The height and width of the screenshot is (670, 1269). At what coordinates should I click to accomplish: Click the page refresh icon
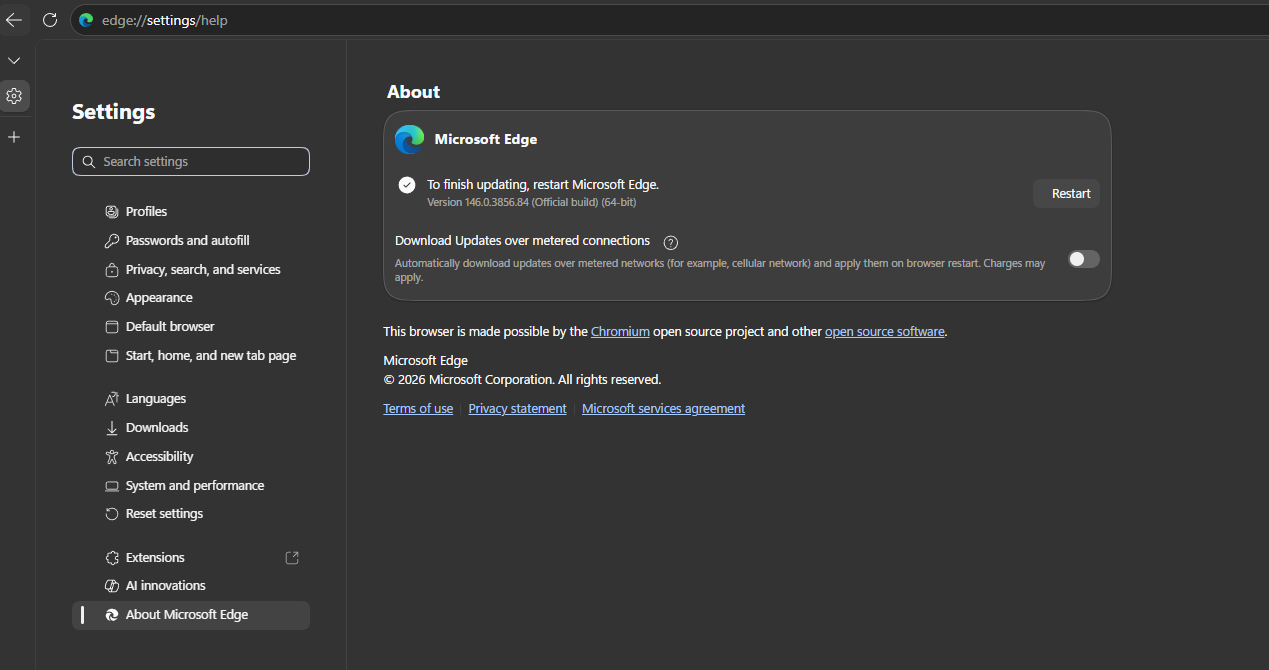coord(50,20)
